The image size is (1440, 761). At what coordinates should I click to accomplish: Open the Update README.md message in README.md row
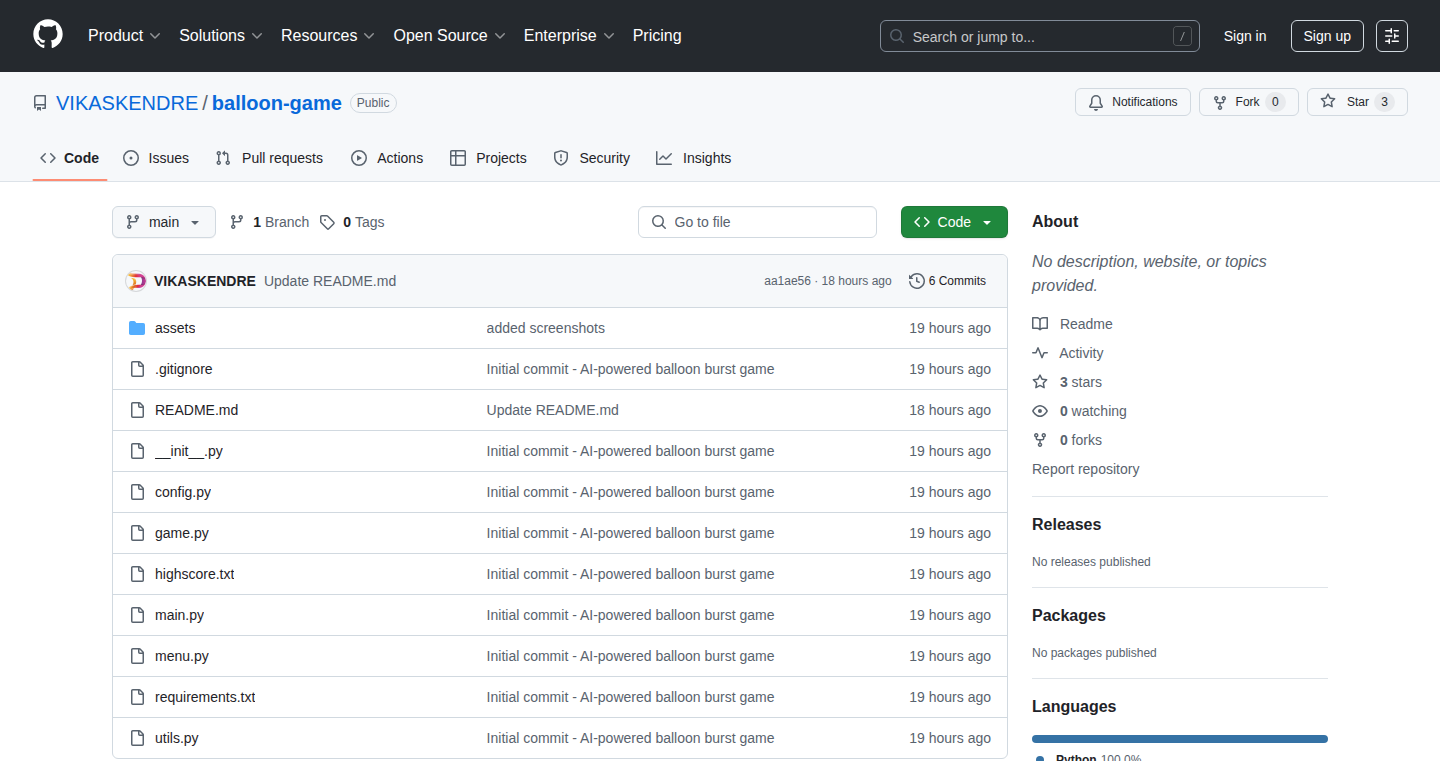tap(553, 410)
